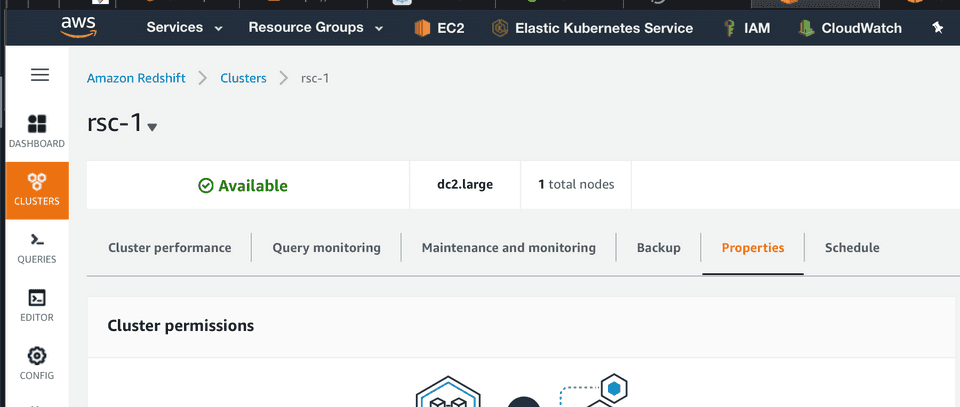Open the CloudWatch shortcut
The height and width of the screenshot is (407, 960).
coord(849,28)
